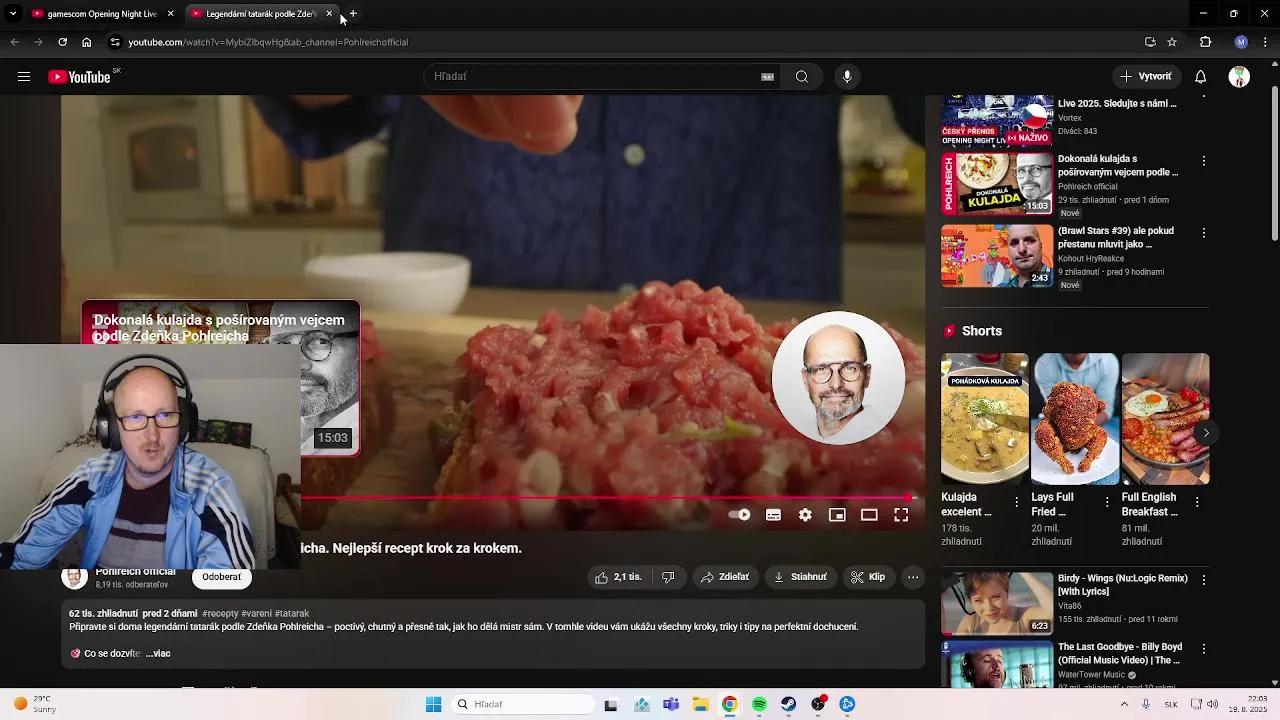Like the video with 2,1 tis. likes

(x=617, y=577)
